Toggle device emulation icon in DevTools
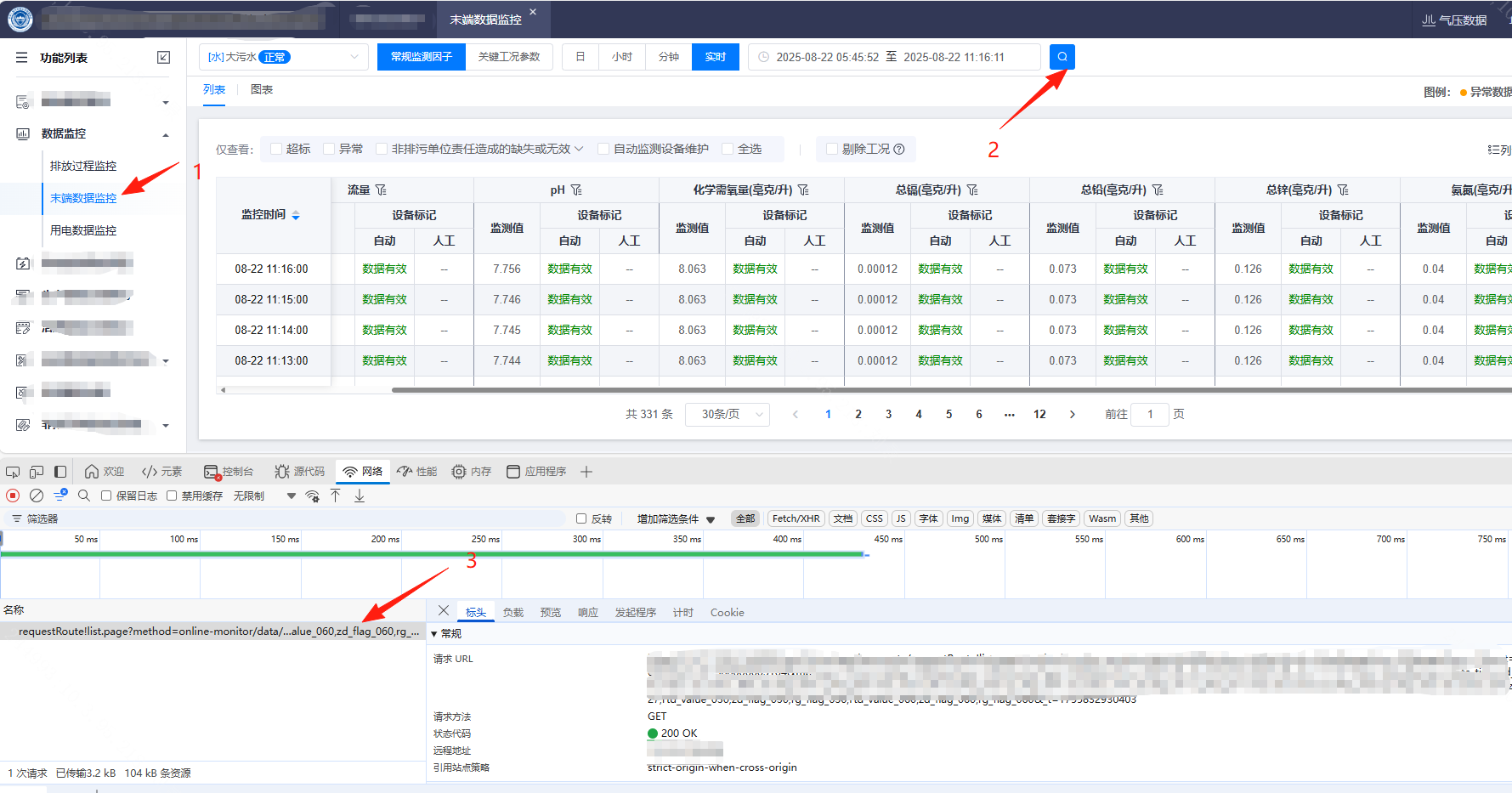The height and width of the screenshot is (793, 1512). [37, 472]
